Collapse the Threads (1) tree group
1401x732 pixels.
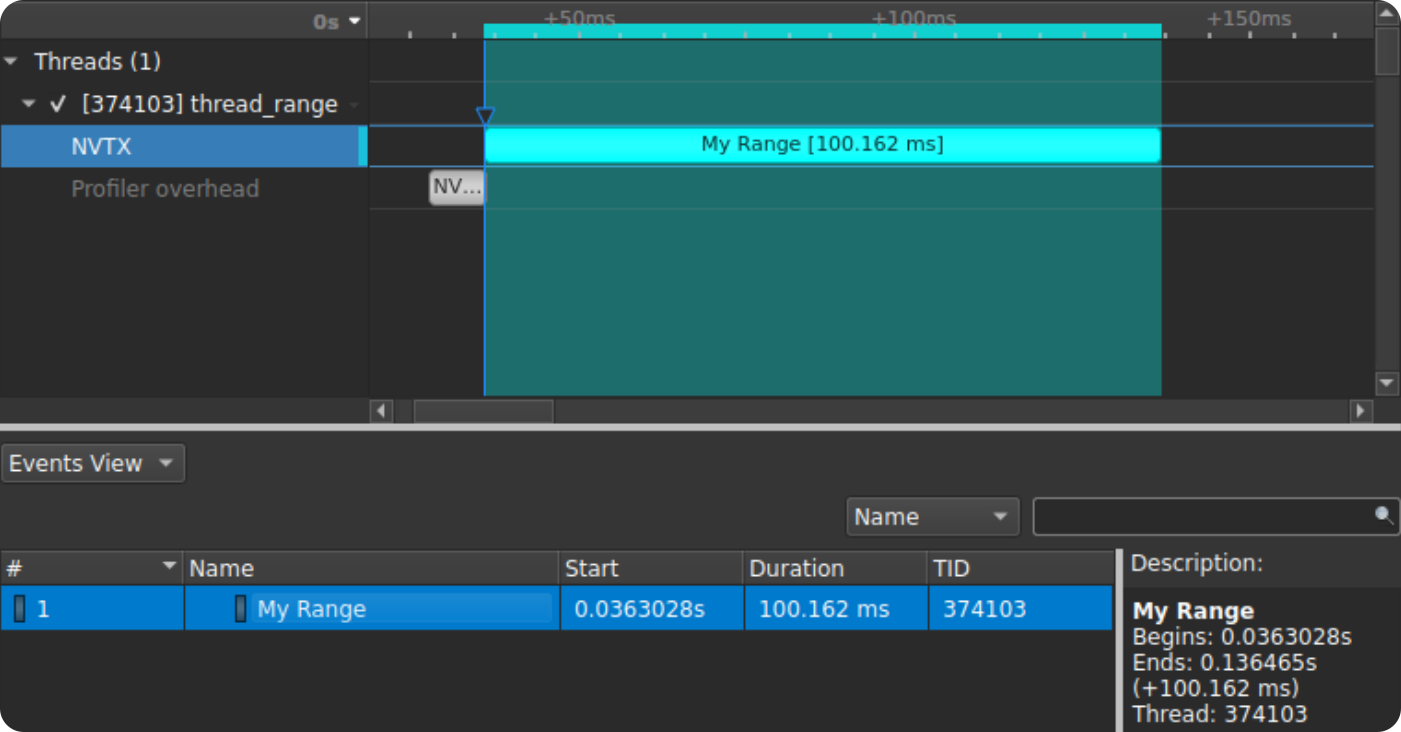(x=11, y=62)
